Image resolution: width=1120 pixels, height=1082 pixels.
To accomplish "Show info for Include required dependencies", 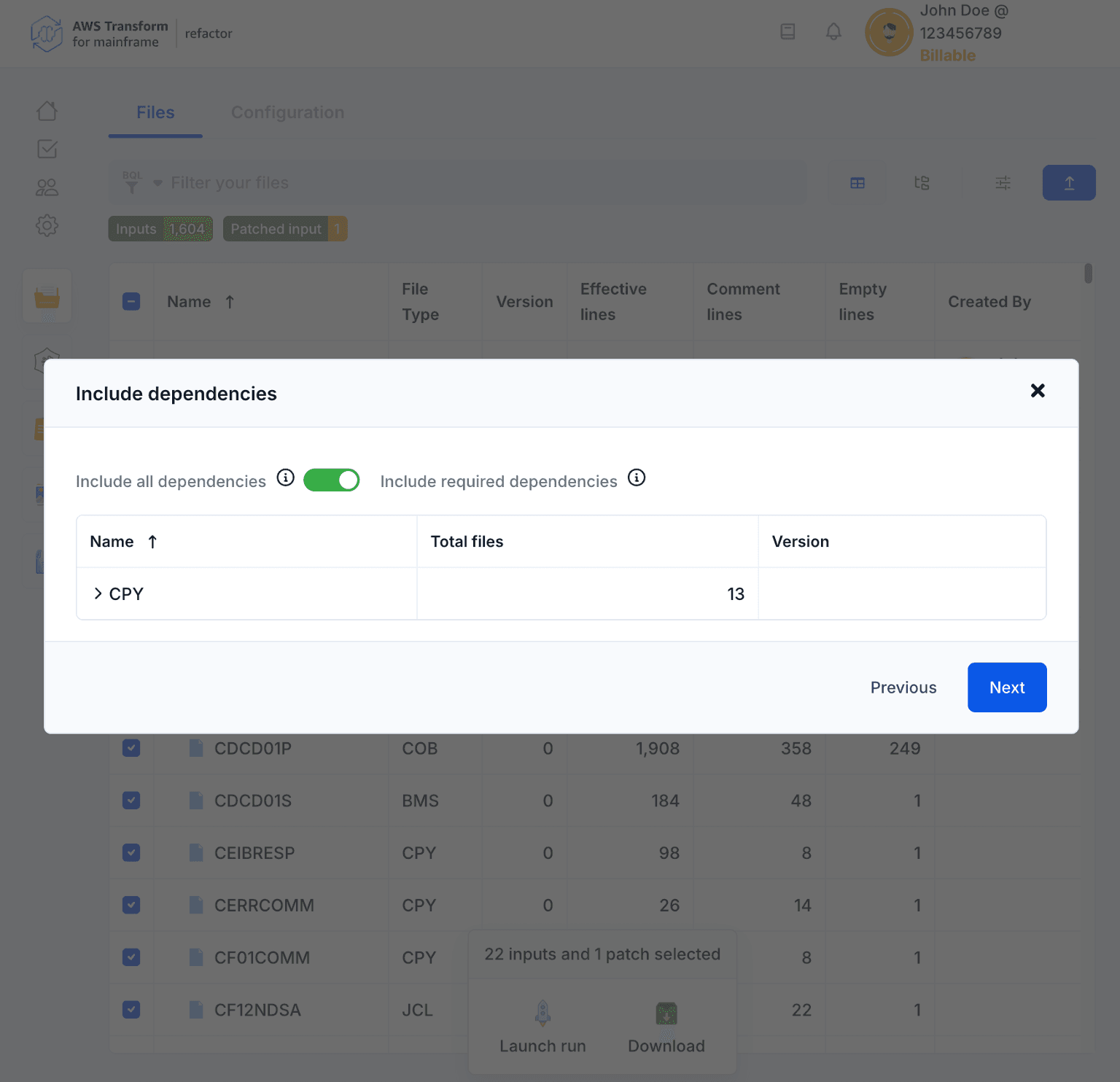I will [637, 478].
